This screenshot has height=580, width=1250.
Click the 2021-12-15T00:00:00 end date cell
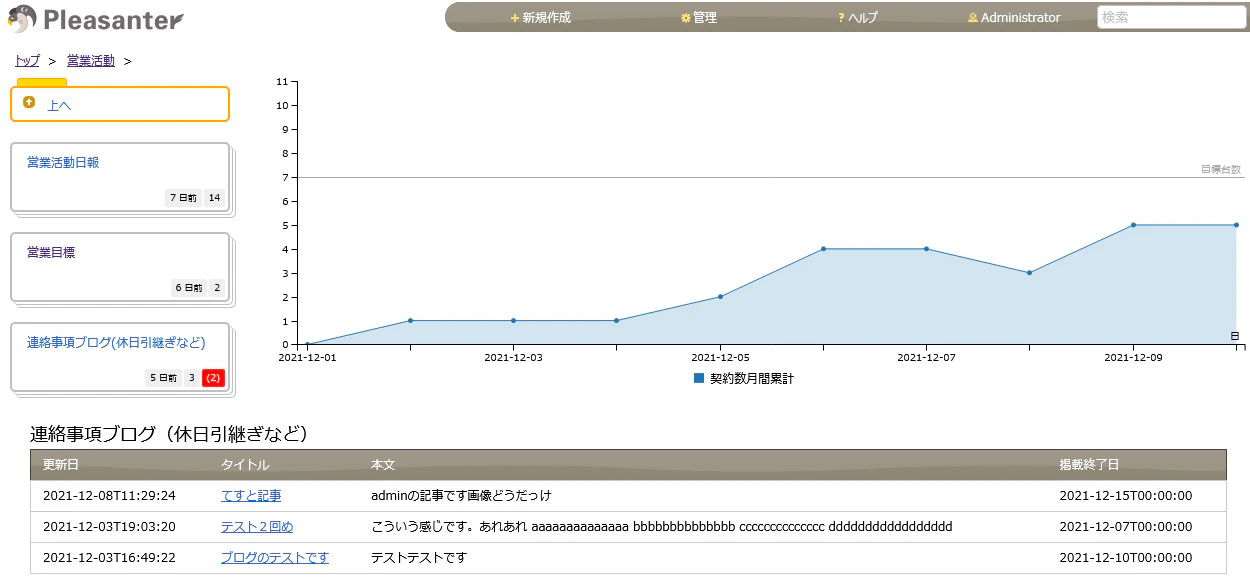[1137, 496]
